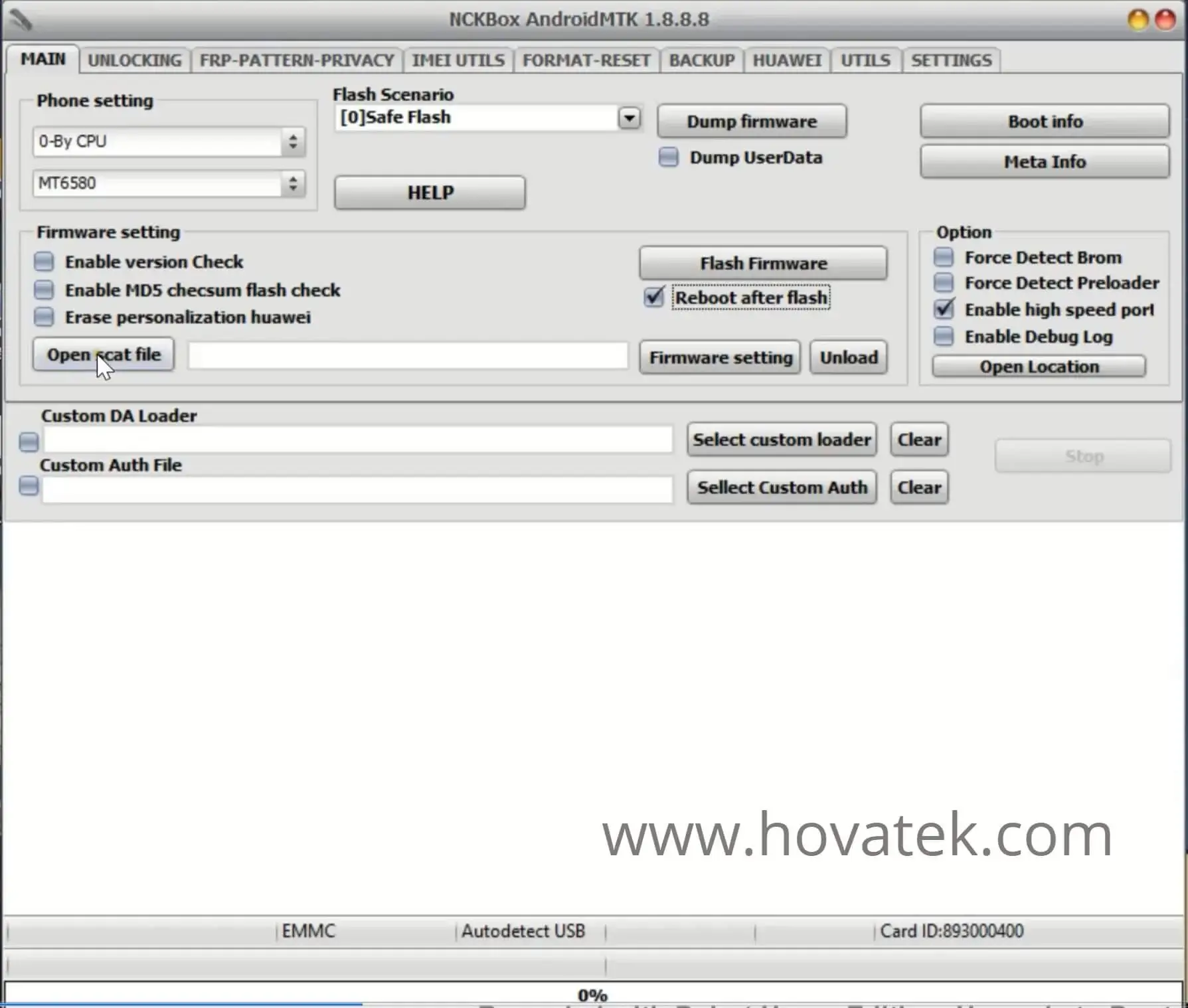Click the orange minimize window button
The height and width of the screenshot is (1008, 1188).
click(1138, 20)
